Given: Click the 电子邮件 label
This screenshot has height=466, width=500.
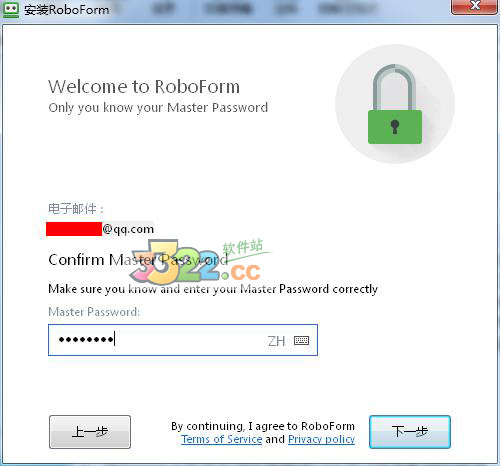Looking at the screenshot, I should click(76, 209).
